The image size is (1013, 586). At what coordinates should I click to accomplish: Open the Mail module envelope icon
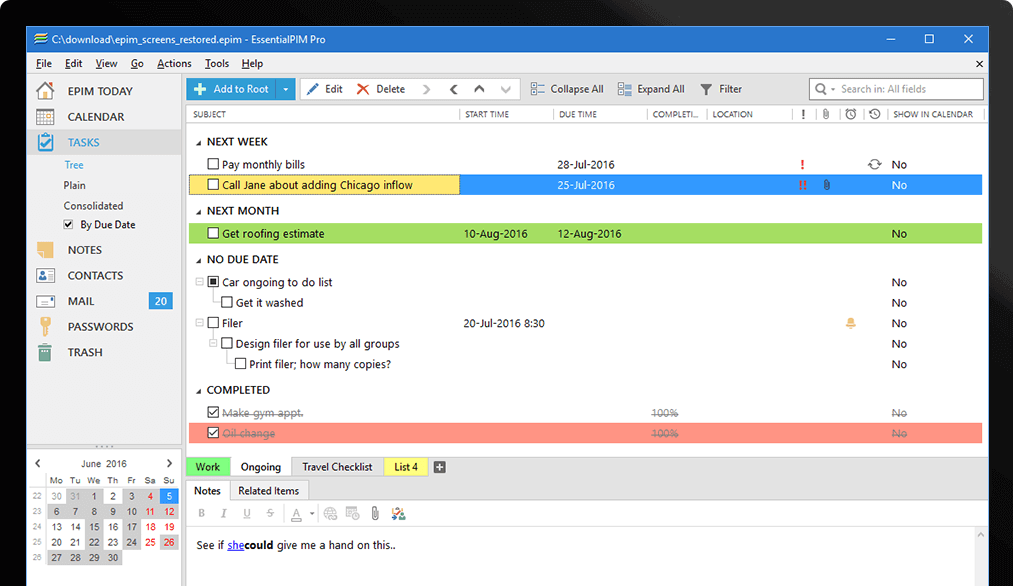(45, 301)
